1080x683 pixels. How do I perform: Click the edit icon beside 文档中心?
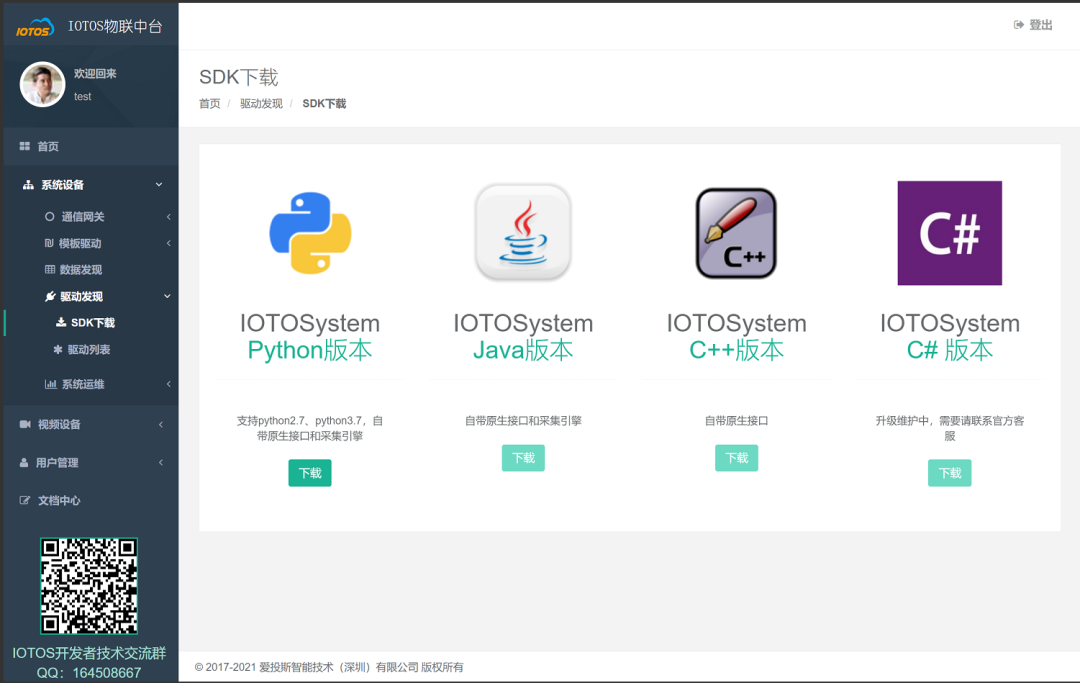pyautogui.click(x=25, y=501)
